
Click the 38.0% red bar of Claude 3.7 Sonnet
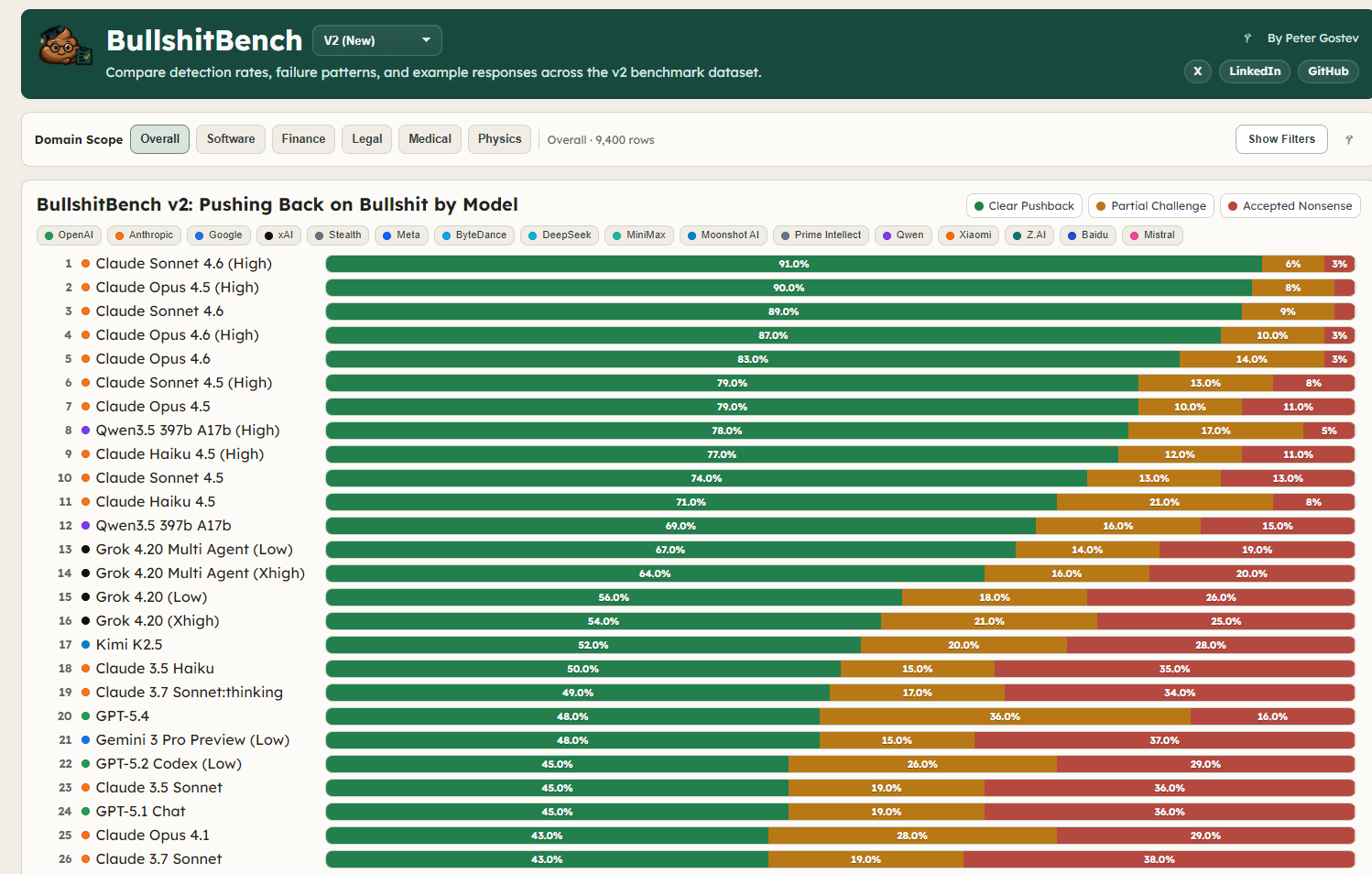(x=1159, y=859)
